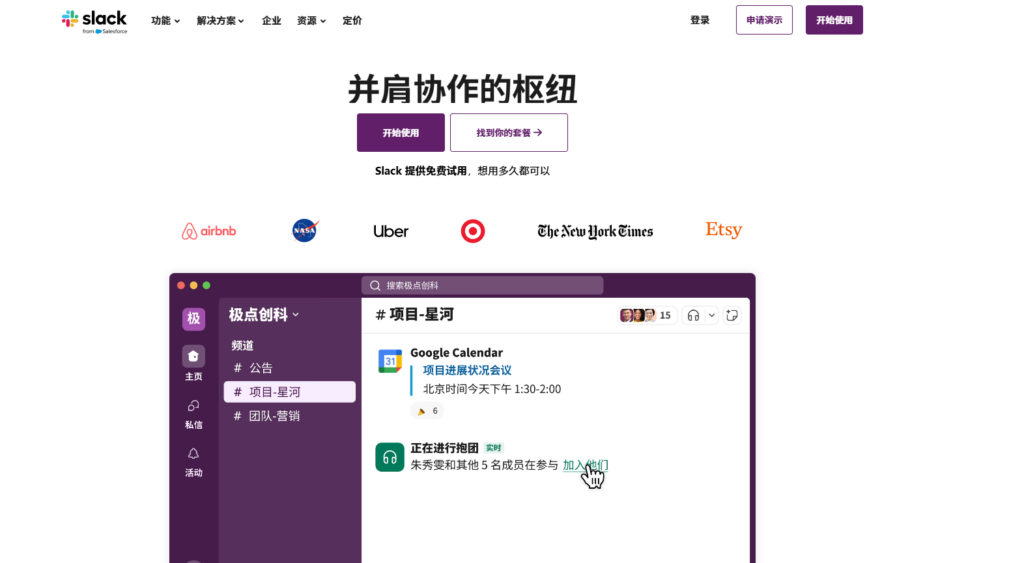This screenshot has height=563, width=1024.
Task: Open the canvas icon in channel header
Action: coord(732,315)
